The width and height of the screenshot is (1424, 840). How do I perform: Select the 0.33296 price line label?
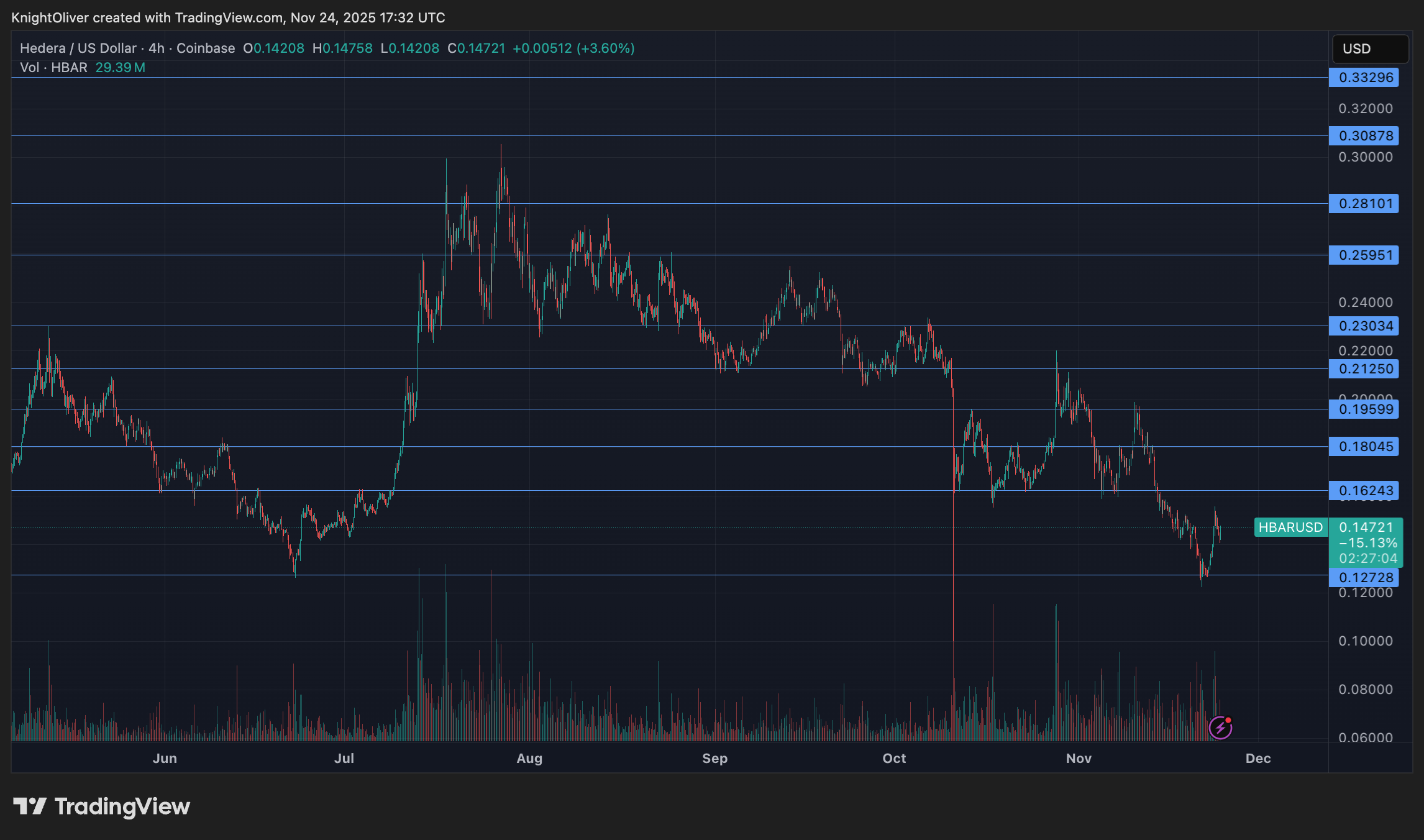1364,78
